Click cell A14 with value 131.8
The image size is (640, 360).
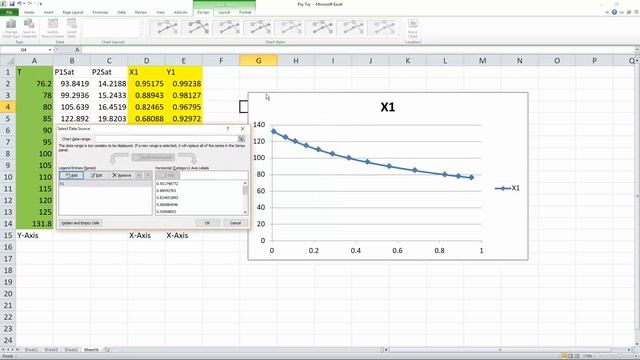click(x=35, y=224)
